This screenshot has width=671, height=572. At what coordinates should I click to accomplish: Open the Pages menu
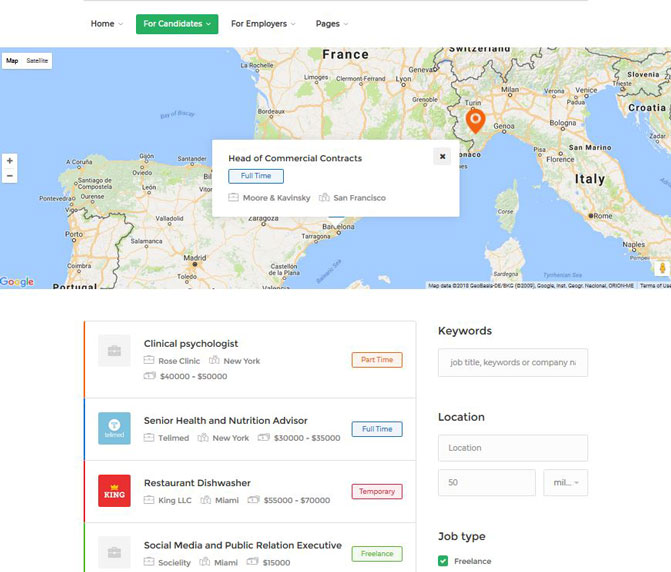[332, 24]
